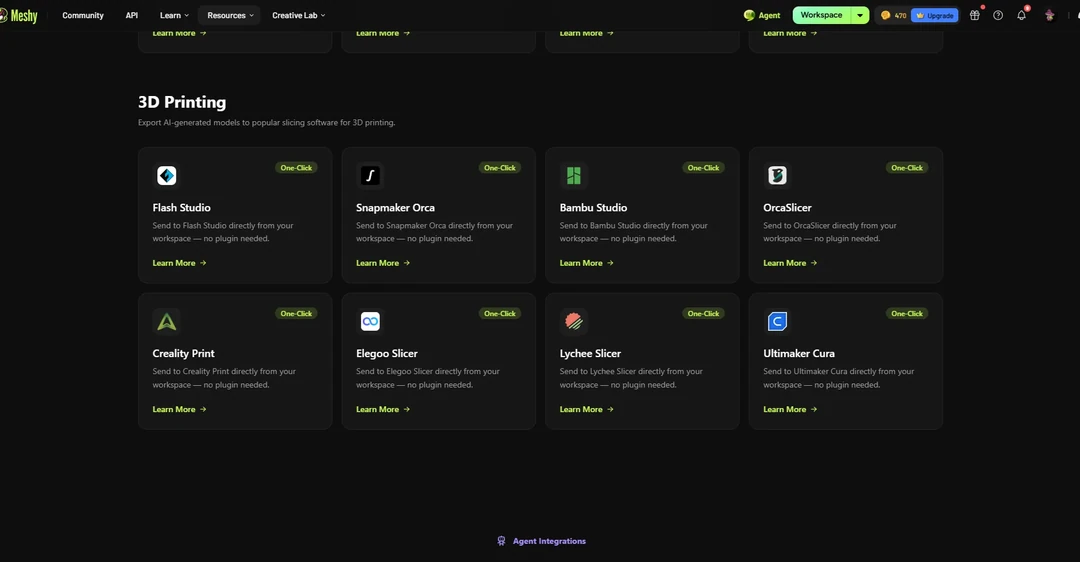Click "Send to Lychee Slicer directly" description
The width and height of the screenshot is (1080, 562).
tap(631, 378)
